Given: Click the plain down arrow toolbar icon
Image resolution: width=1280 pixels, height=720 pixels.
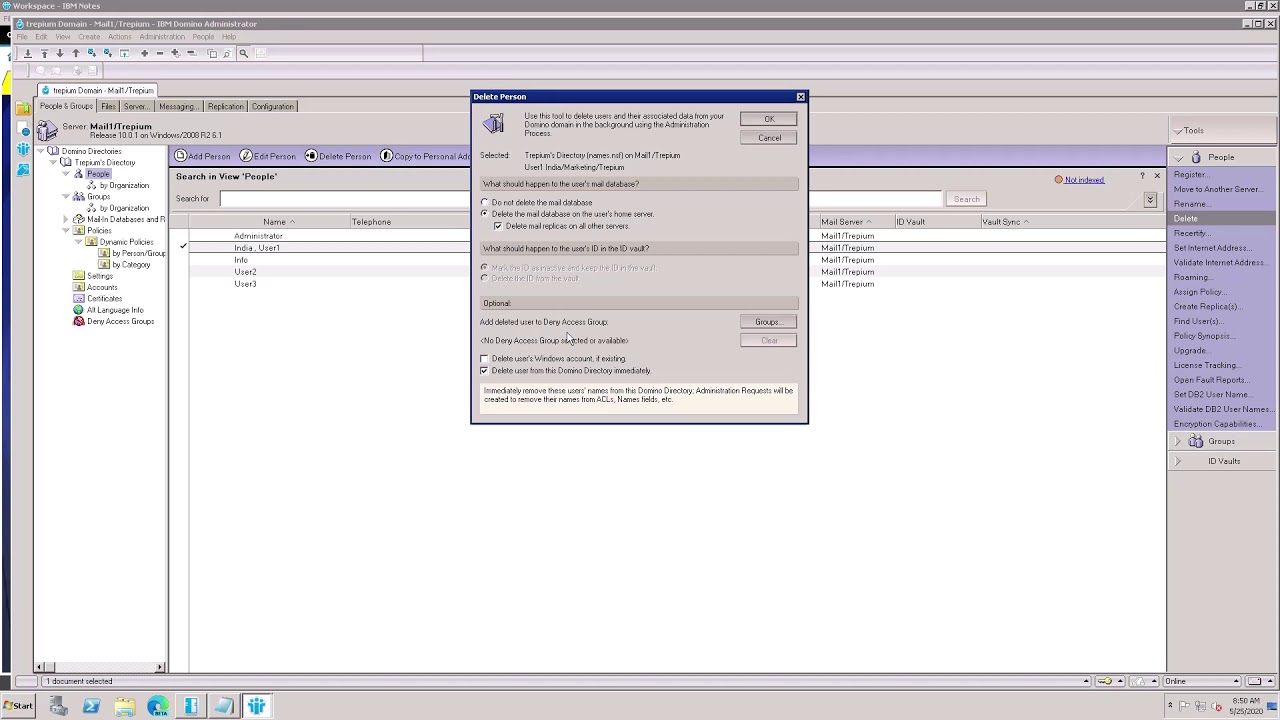Looking at the screenshot, I should click(60, 53).
